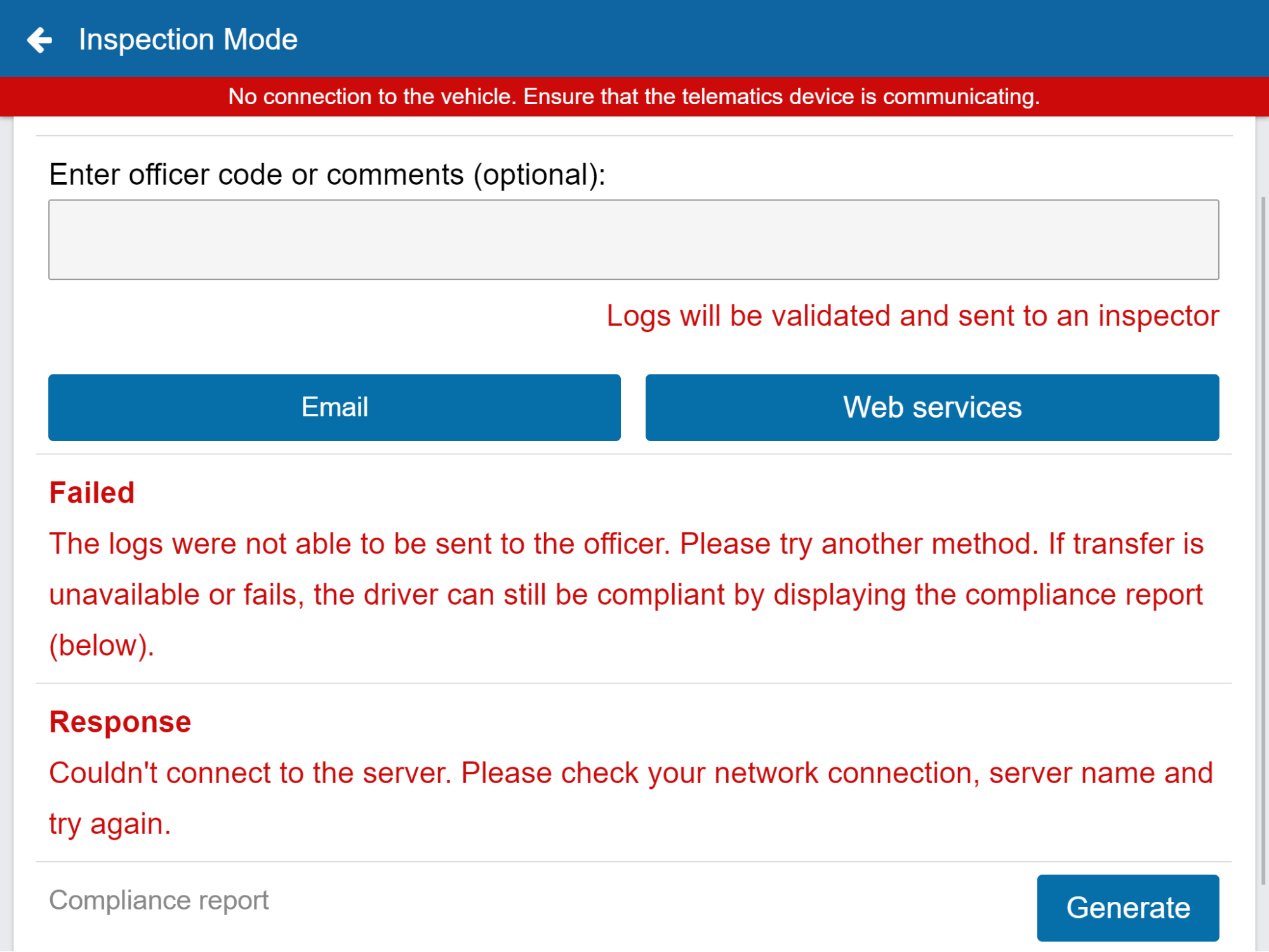Image resolution: width=1269 pixels, height=952 pixels.
Task: Generate the compliance report
Action: click(1127, 907)
